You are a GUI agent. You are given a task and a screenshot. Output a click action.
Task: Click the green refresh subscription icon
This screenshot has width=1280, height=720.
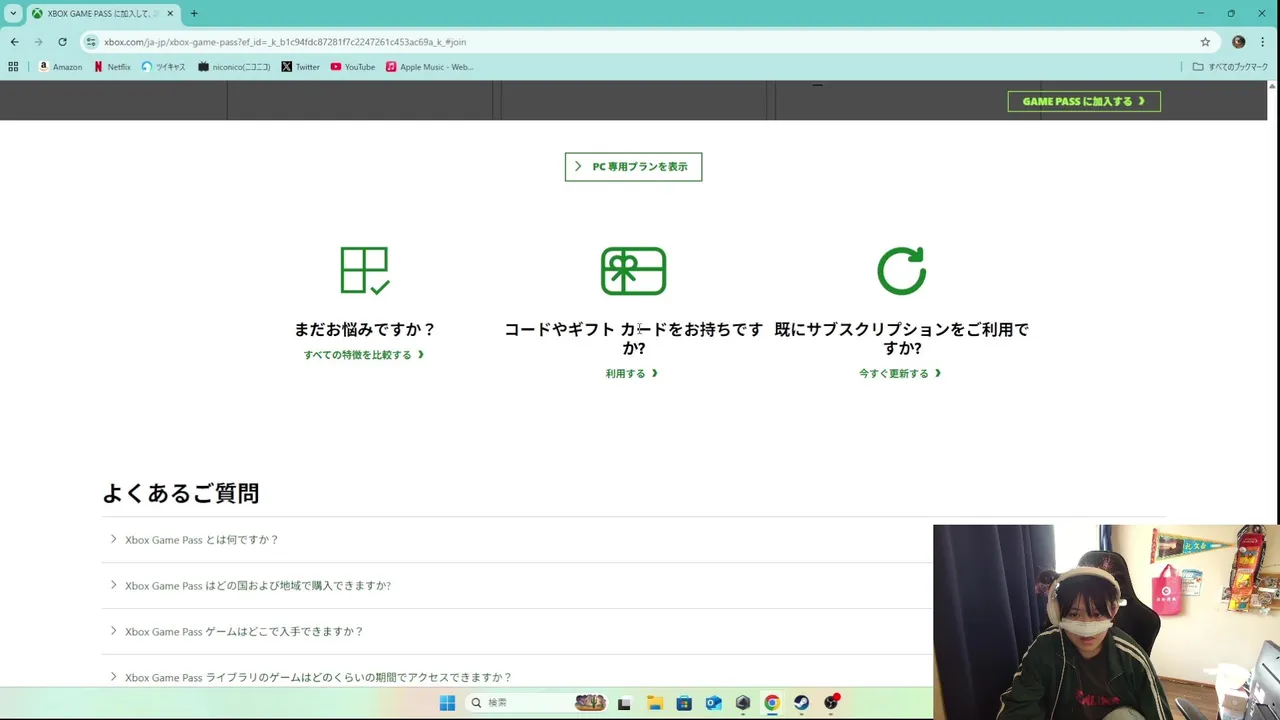pyautogui.click(x=901, y=271)
